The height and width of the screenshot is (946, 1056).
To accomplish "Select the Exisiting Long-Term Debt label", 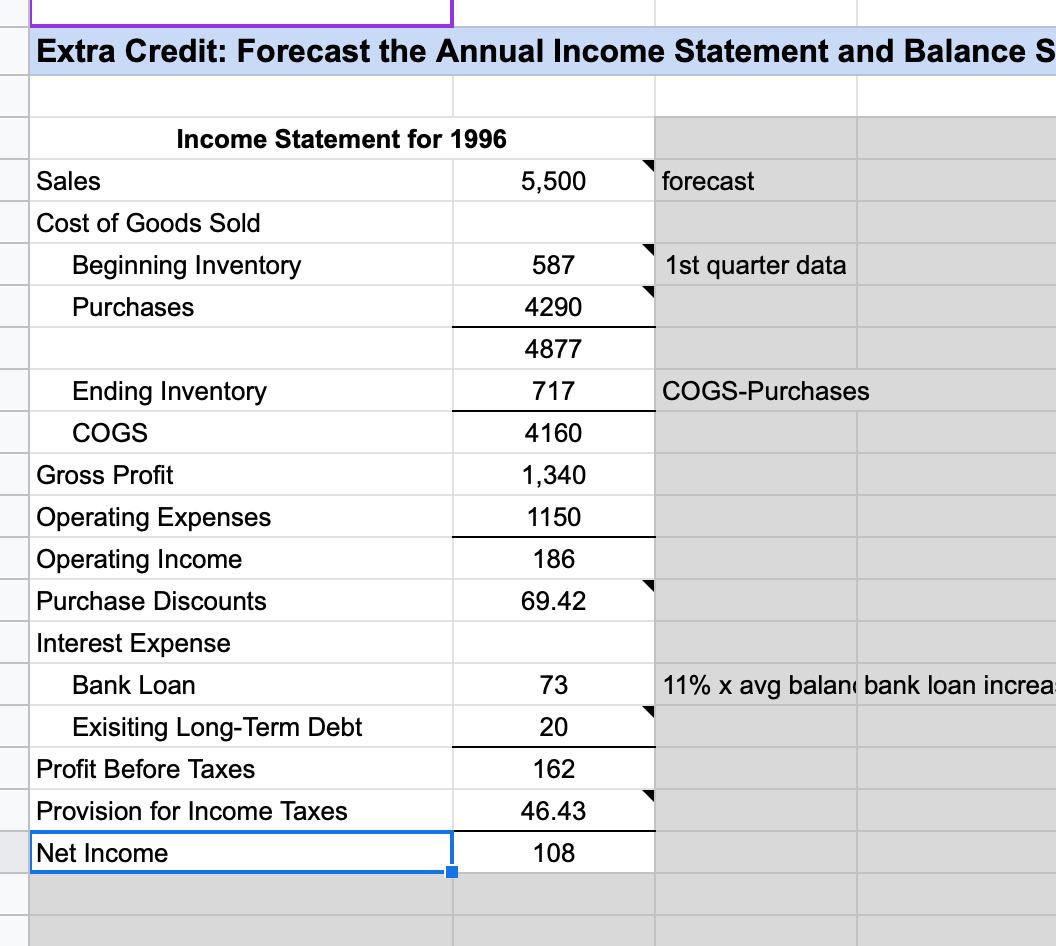I will point(241,727).
